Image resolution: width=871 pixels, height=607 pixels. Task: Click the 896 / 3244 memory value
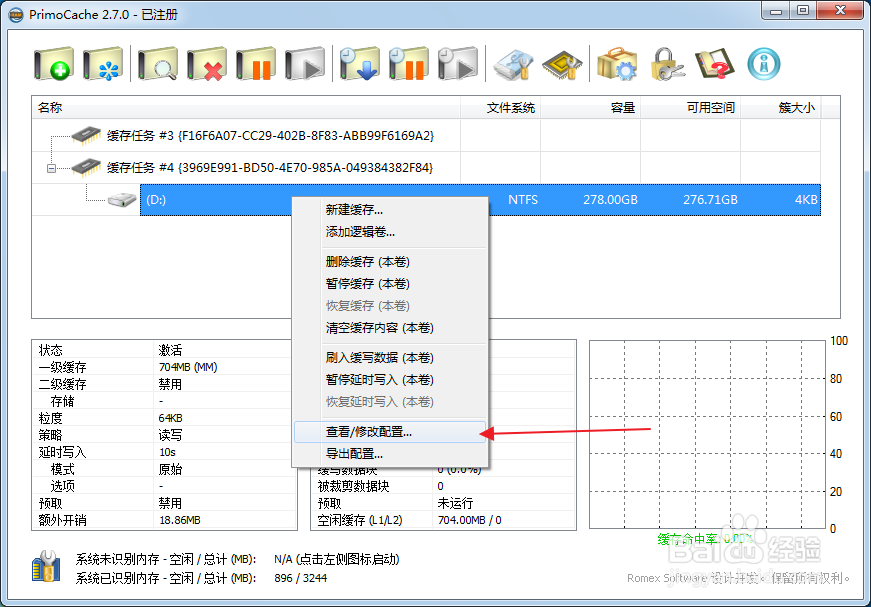point(301,578)
